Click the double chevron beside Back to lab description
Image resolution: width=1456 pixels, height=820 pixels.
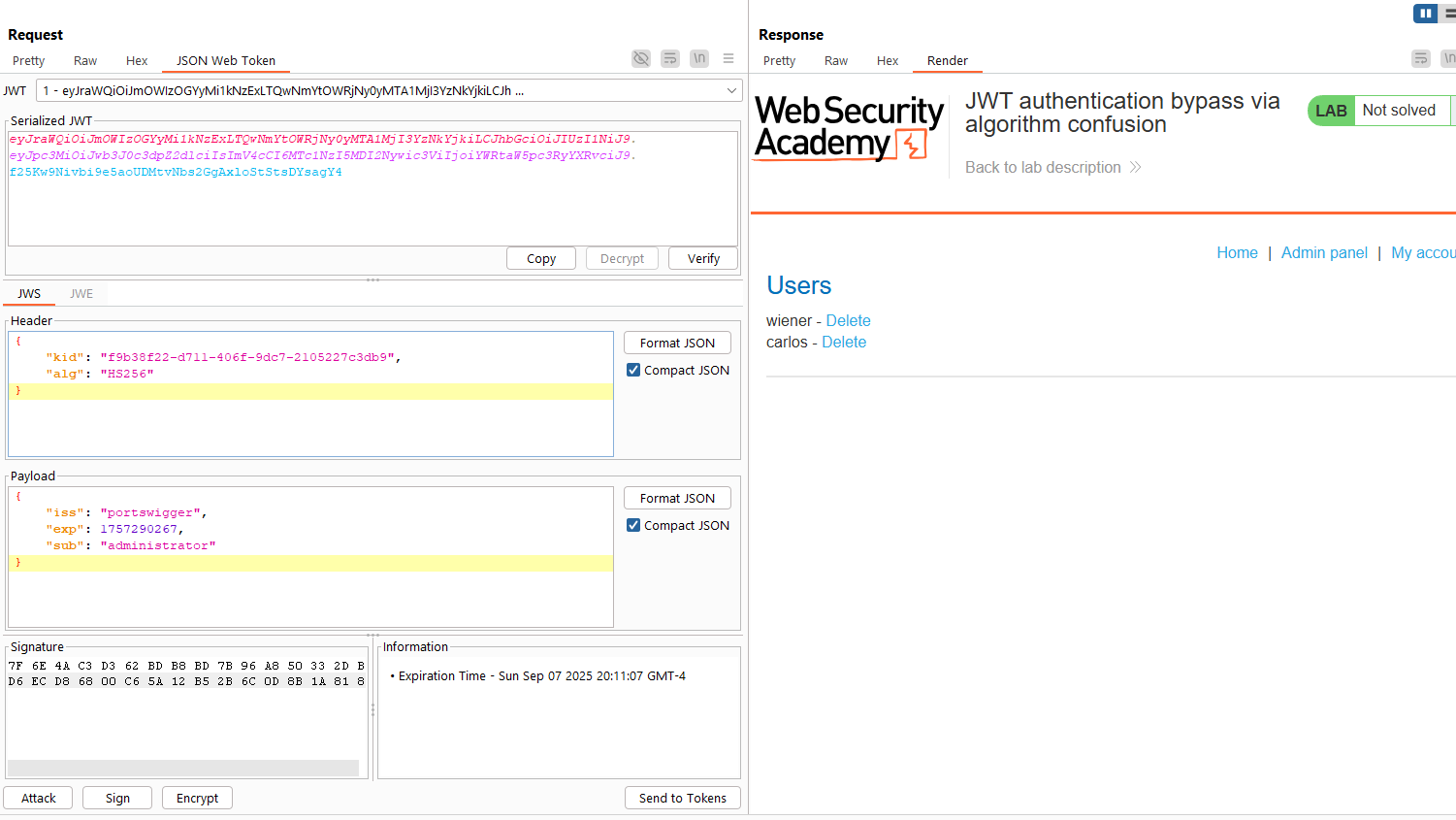[1135, 168]
